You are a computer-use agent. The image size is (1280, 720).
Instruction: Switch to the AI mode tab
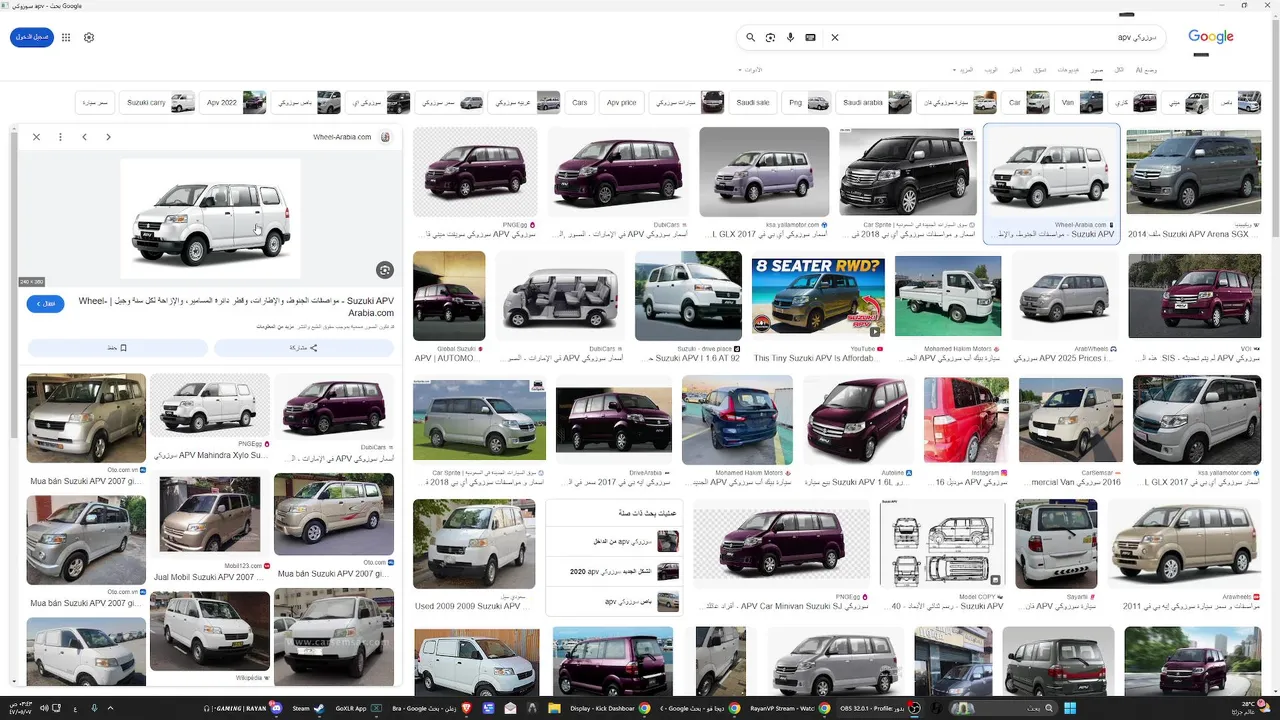[1146, 70]
